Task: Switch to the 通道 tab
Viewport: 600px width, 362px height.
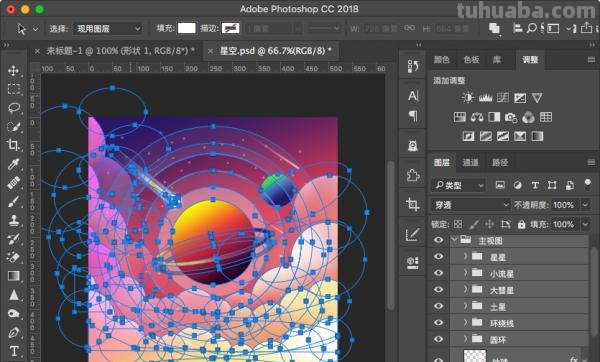Action: pyautogui.click(x=470, y=162)
